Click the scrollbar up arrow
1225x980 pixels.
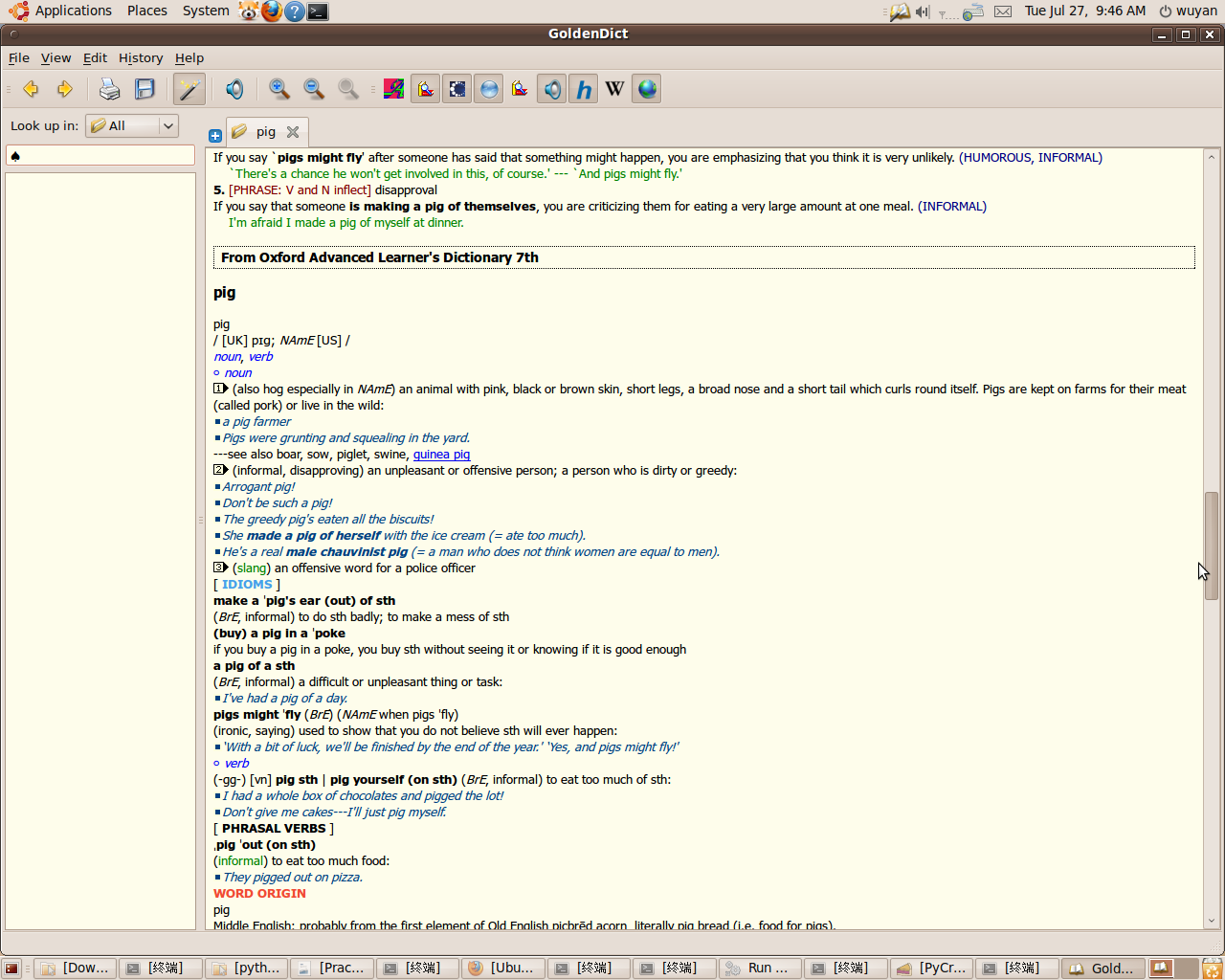[x=1212, y=157]
